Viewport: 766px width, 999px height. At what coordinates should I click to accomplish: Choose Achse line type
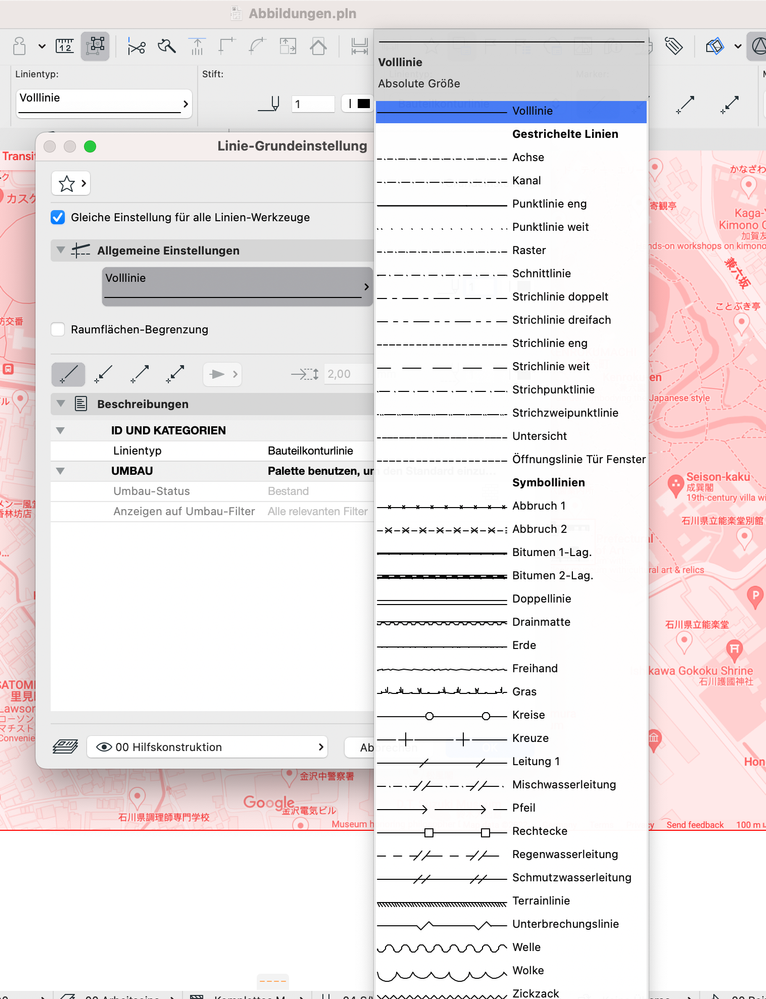511,157
